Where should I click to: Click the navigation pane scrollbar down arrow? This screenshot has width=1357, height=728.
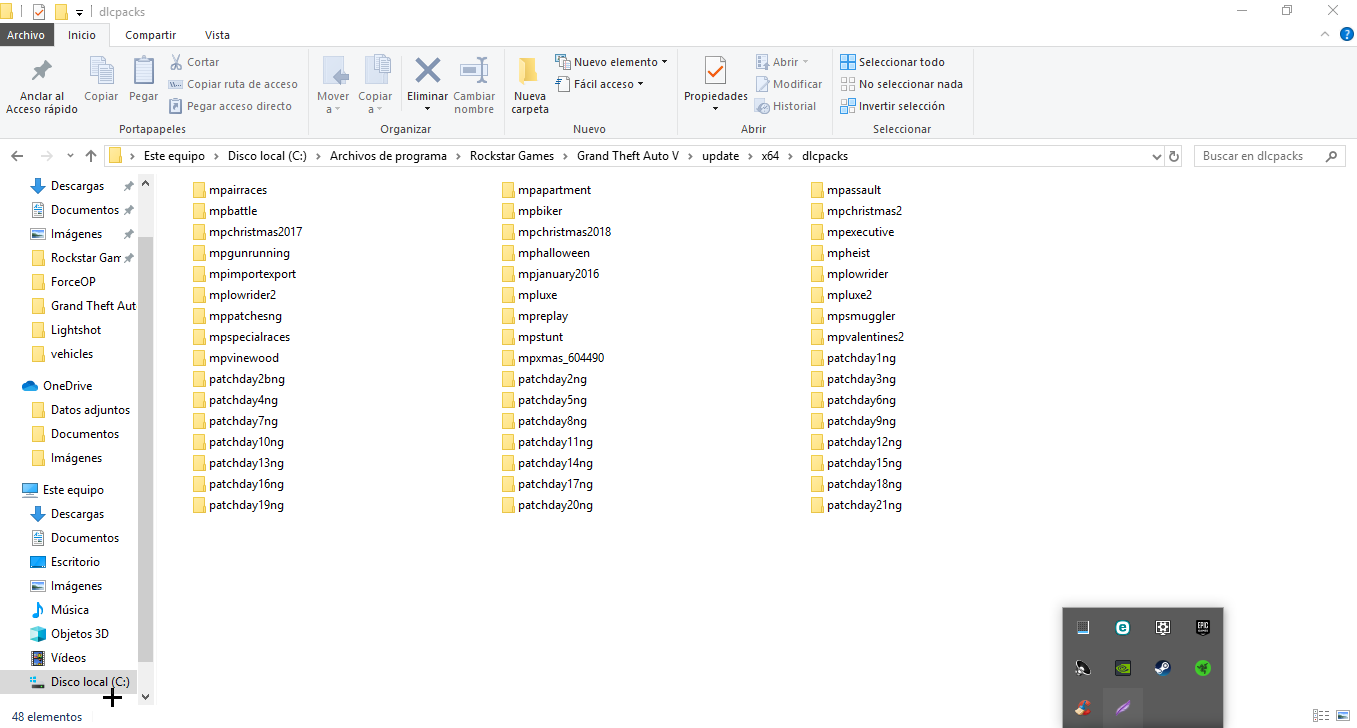[x=145, y=696]
